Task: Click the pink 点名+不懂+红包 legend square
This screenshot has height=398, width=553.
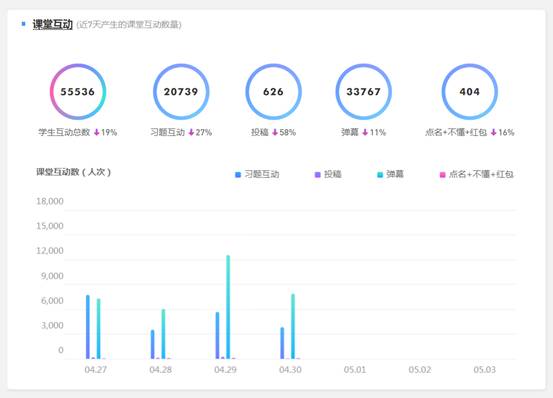Action: point(442,174)
